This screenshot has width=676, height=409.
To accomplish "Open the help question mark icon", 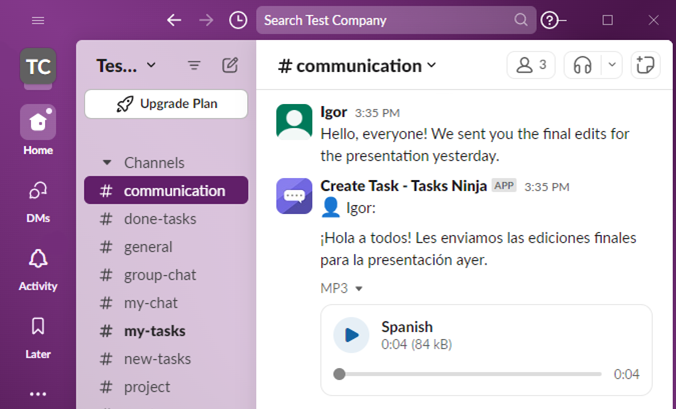I will click(549, 20).
